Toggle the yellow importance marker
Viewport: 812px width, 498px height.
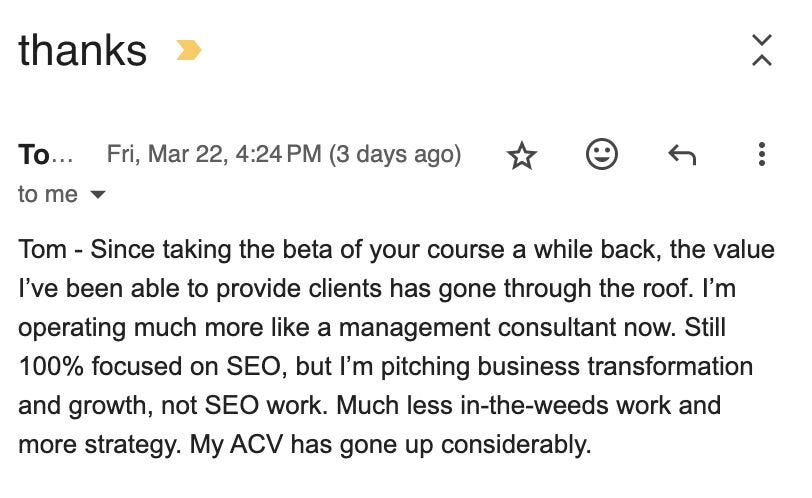point(188,50)
